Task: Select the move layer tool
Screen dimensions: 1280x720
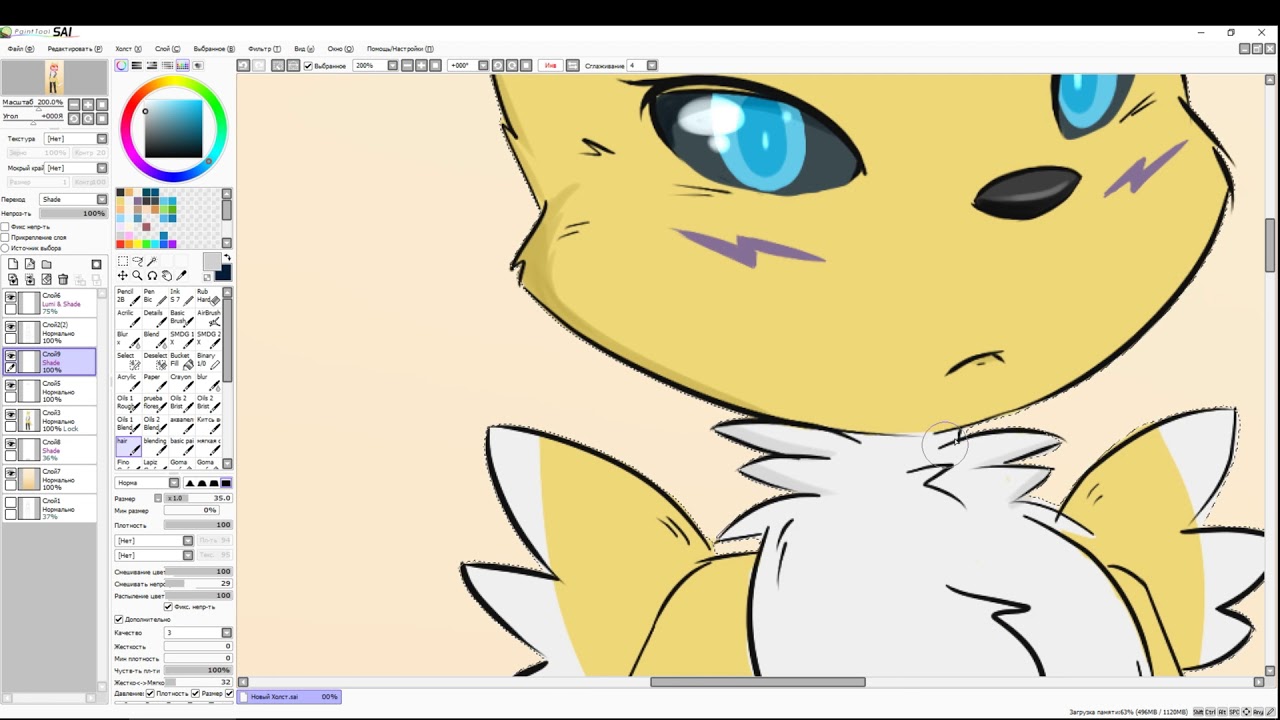Action: [x=122, y=276]
